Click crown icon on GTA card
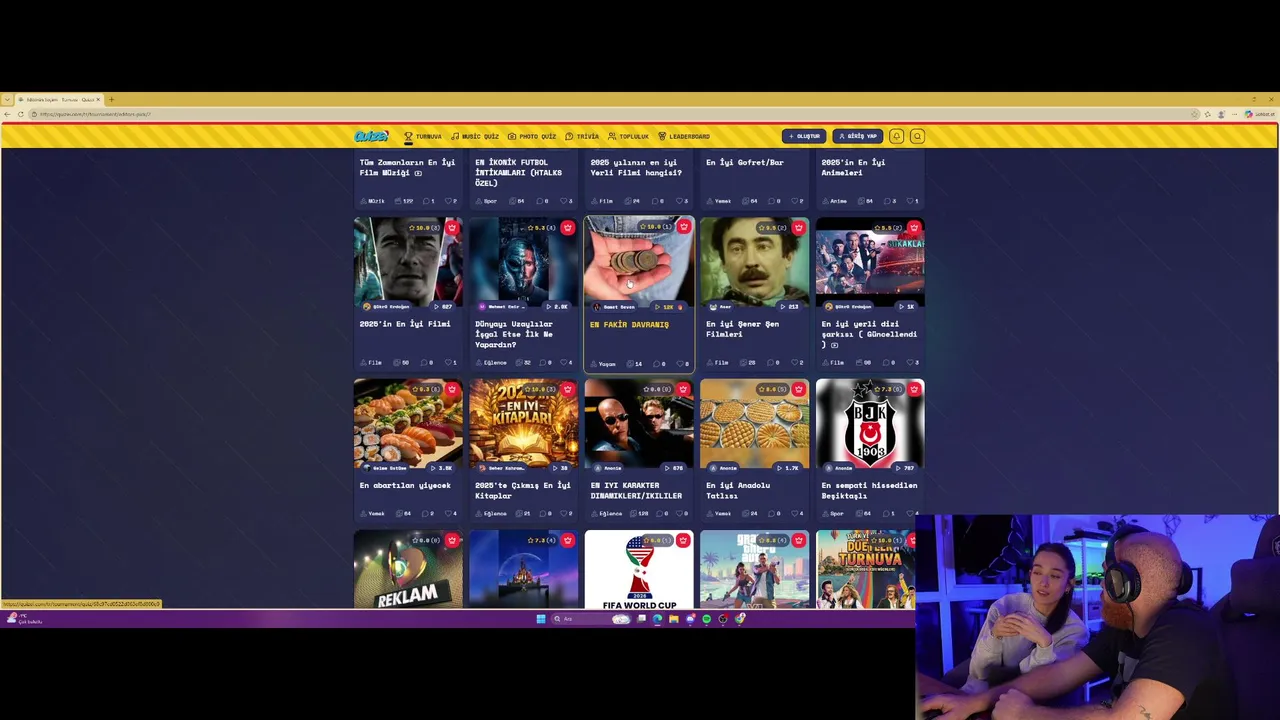 click(798, 540)
